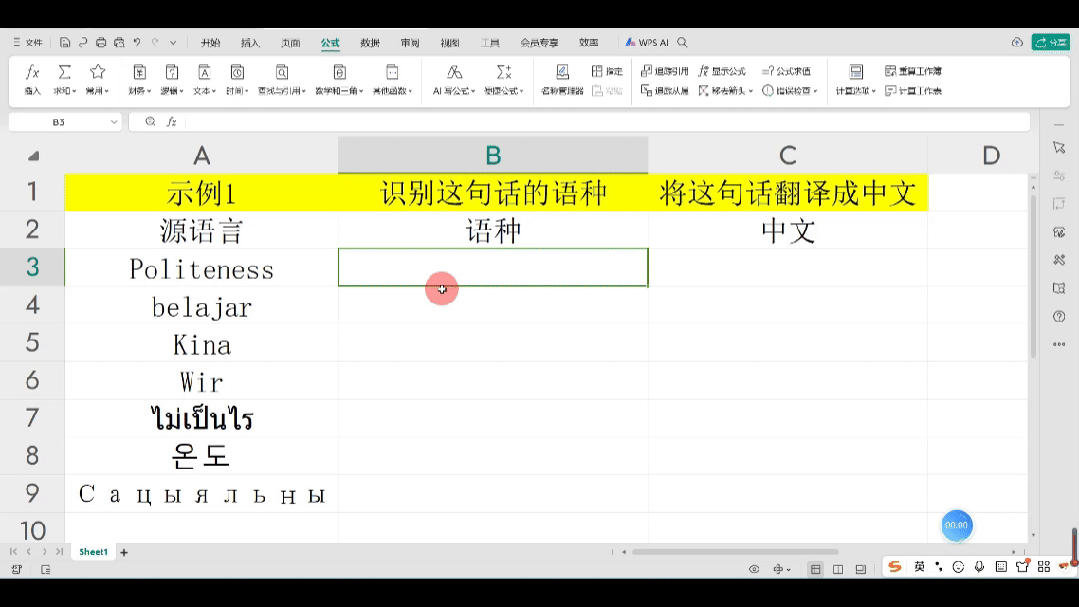The height and width of the screenshot is (607, 1079).
Task: Open the commonly used functions star icon
Action: pos(98,72)
